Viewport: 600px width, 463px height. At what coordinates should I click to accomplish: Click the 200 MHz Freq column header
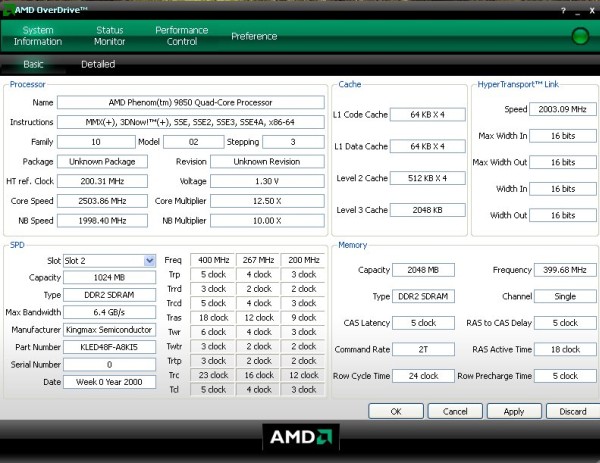click(x=303, y=260)
